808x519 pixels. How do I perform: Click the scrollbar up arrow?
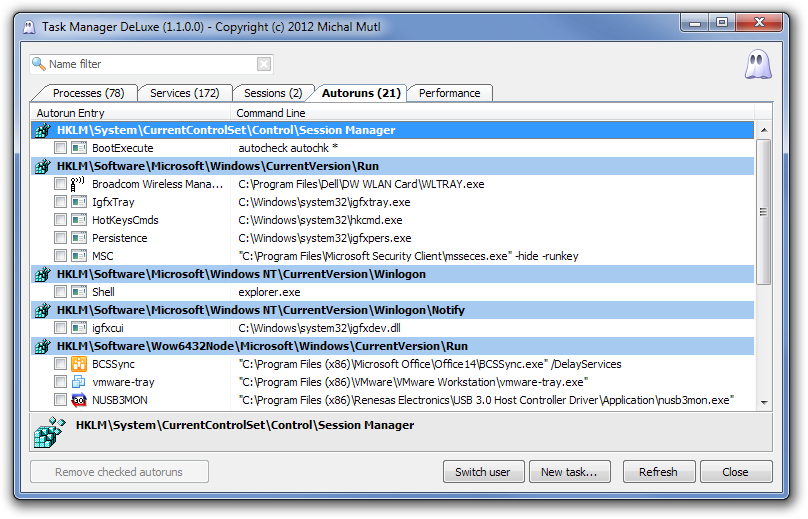click(764, 130)
